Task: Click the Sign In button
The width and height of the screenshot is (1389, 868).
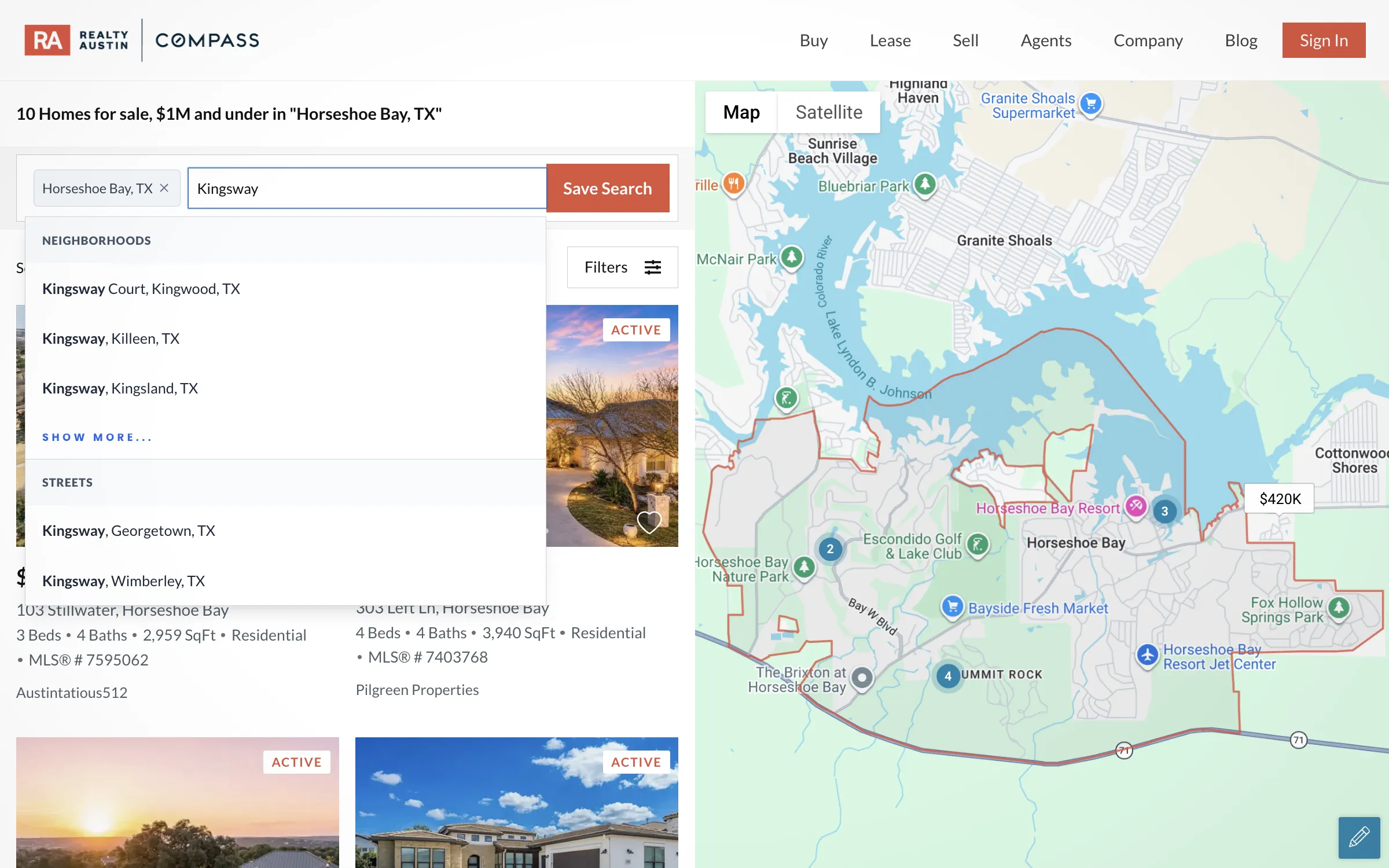Action: tap(1324, 40)
